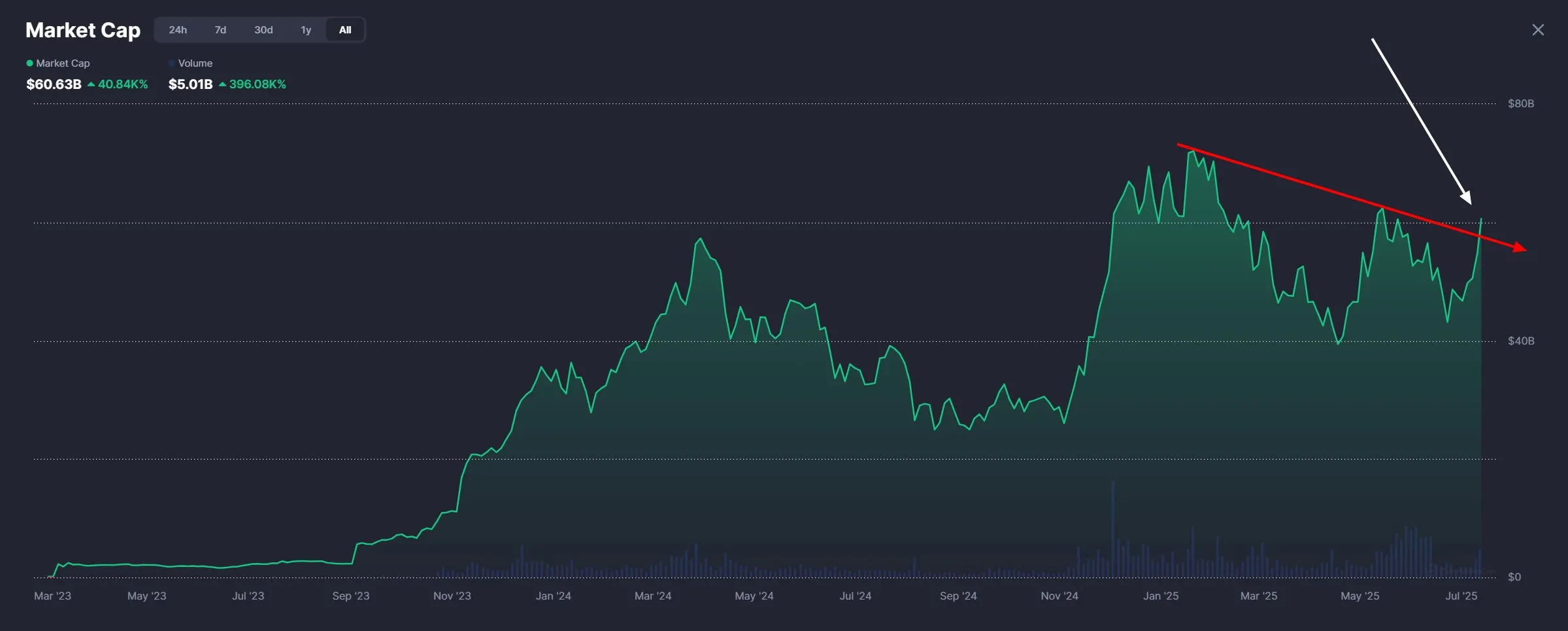The height and width of the screenshot is (631, 1568).
Task: Choose the 30d time range tab
Action: 263,30
